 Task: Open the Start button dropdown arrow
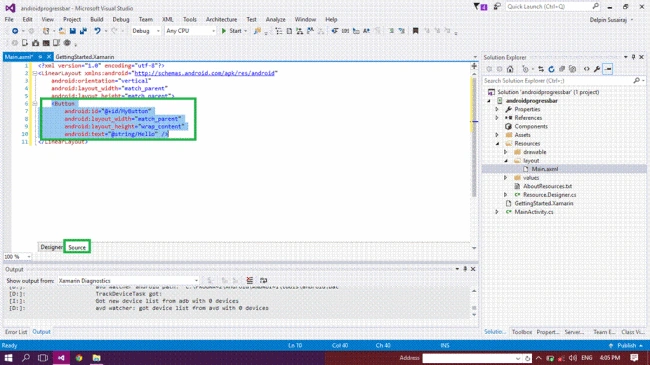click(245, 31)
